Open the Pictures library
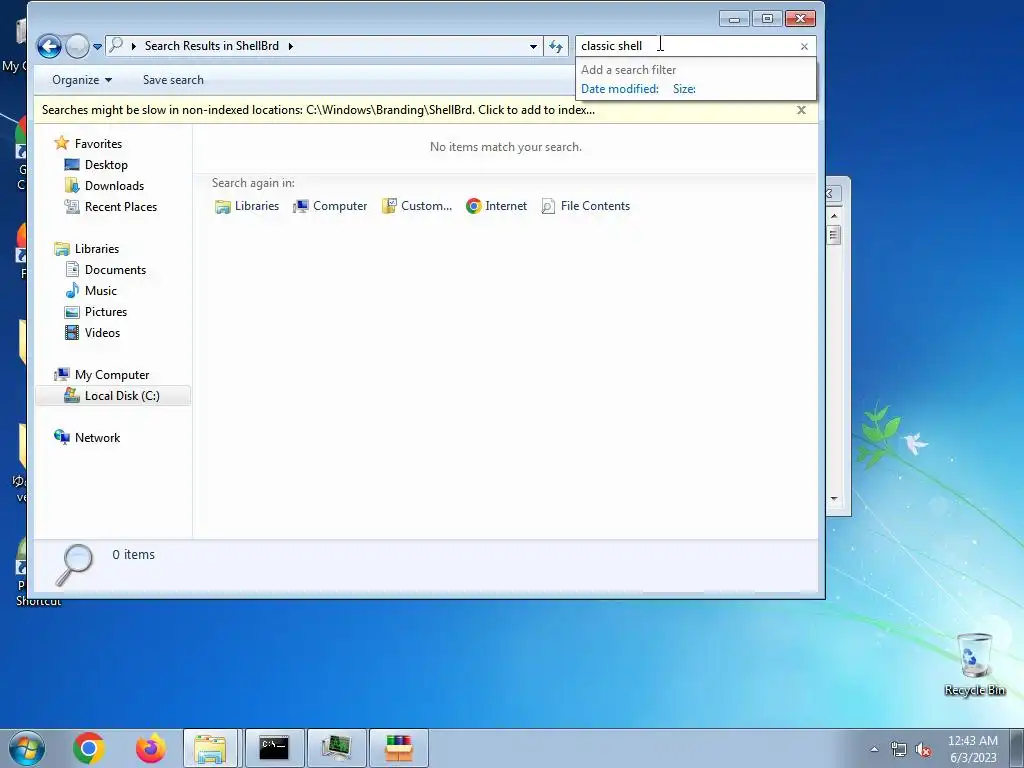The image size is (1024, 768). pyautogui.click(x=106, y=312)
